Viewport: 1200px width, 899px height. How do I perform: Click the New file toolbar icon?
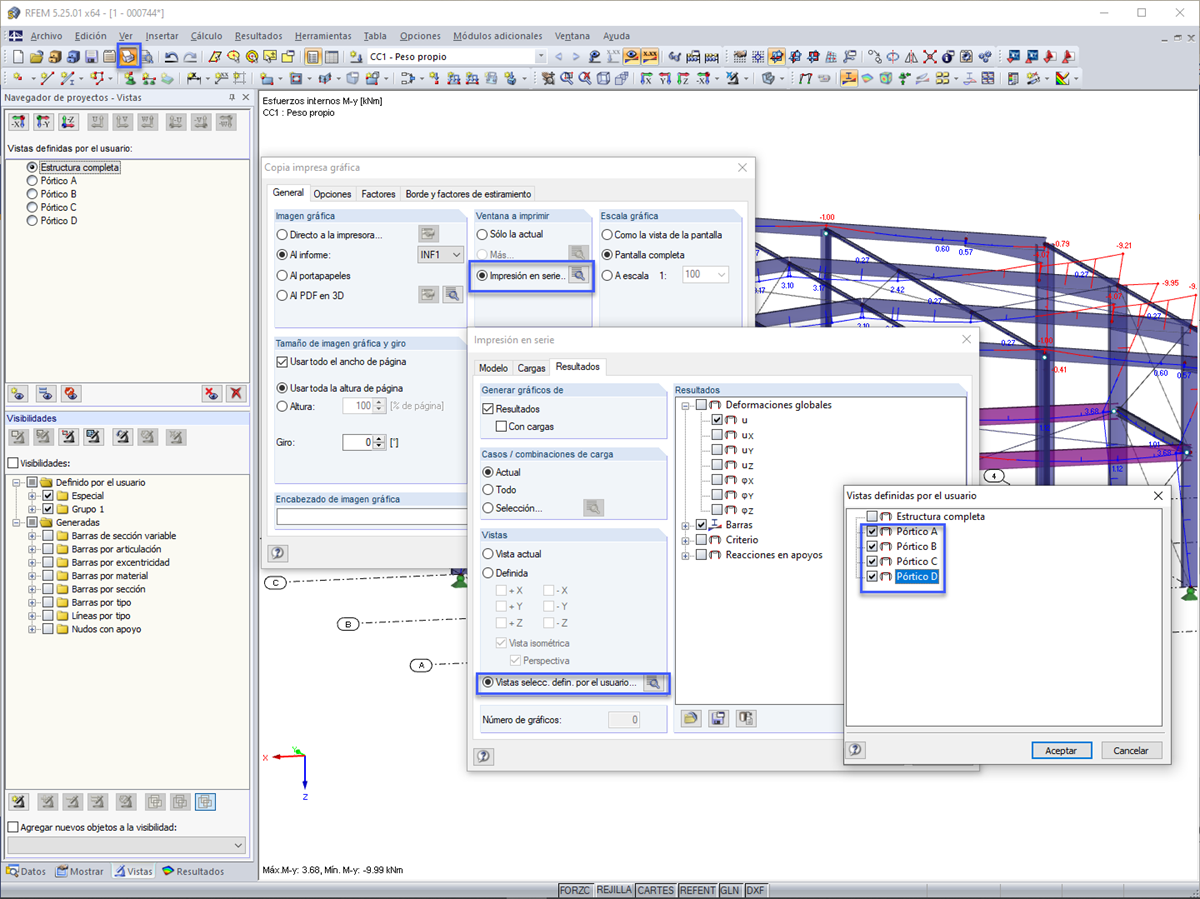17,57
